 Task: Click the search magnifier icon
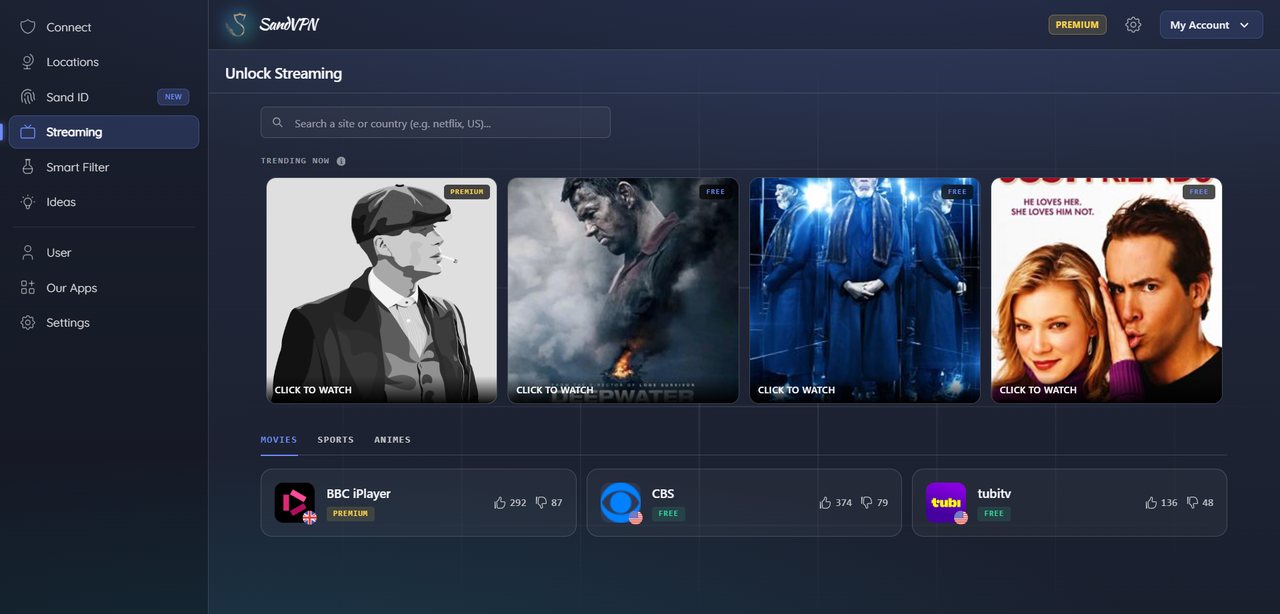(278, 123)
